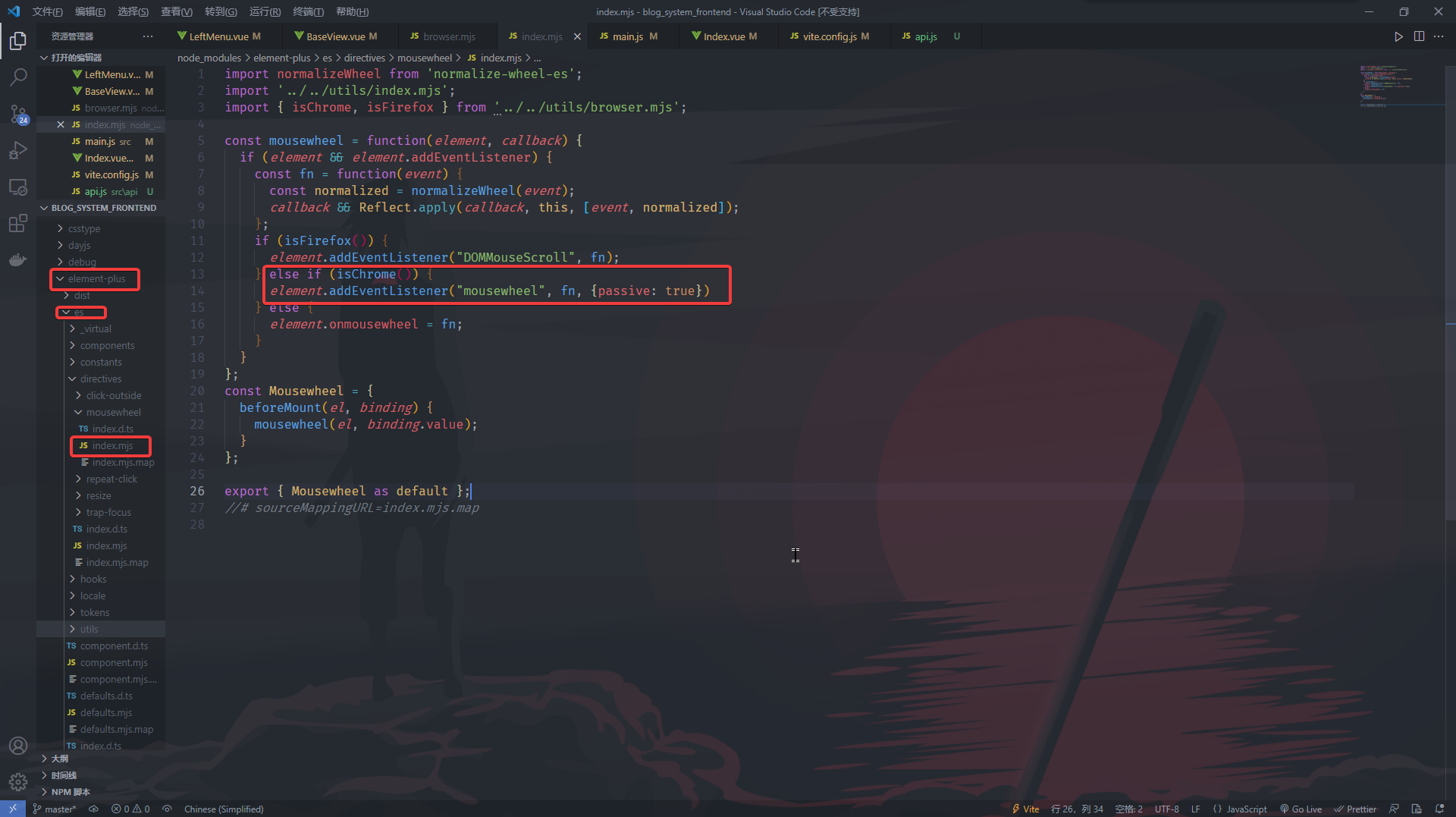Open the 终端 menu
This screenshot has height=817, width=1456.
coord(307,11)
